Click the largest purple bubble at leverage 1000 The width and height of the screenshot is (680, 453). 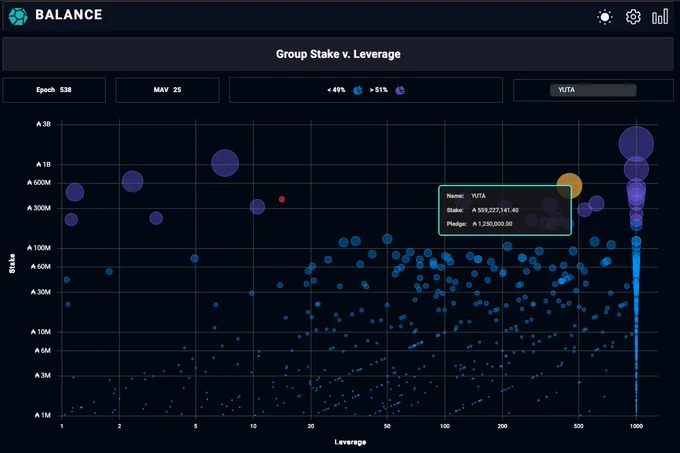636,144
